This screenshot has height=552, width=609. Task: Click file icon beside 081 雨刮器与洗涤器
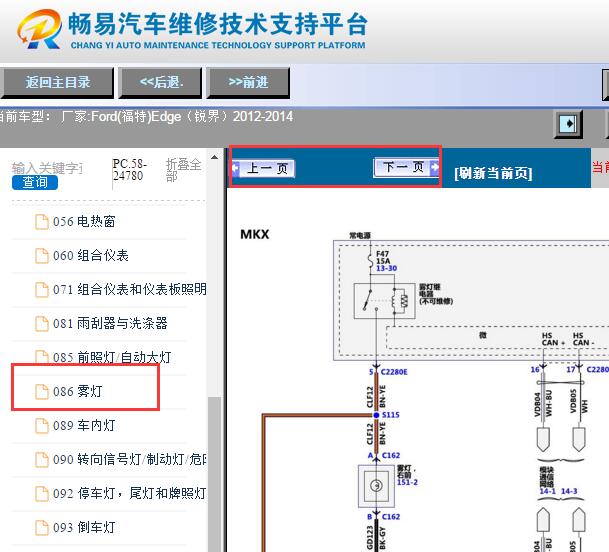pyautogui.click(x=42, y=324)
